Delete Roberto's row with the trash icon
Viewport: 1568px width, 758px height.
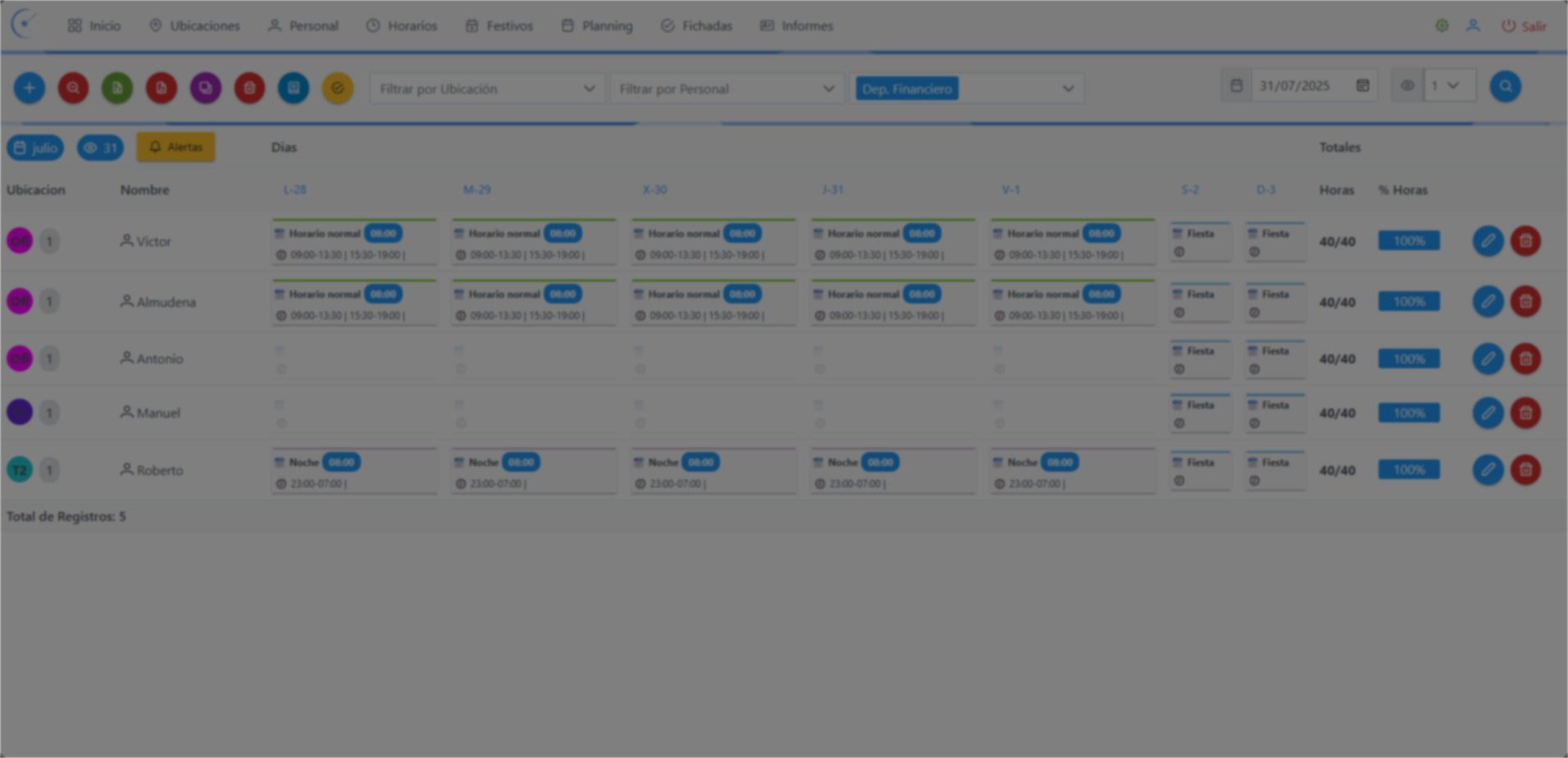tap(1525, 470)
